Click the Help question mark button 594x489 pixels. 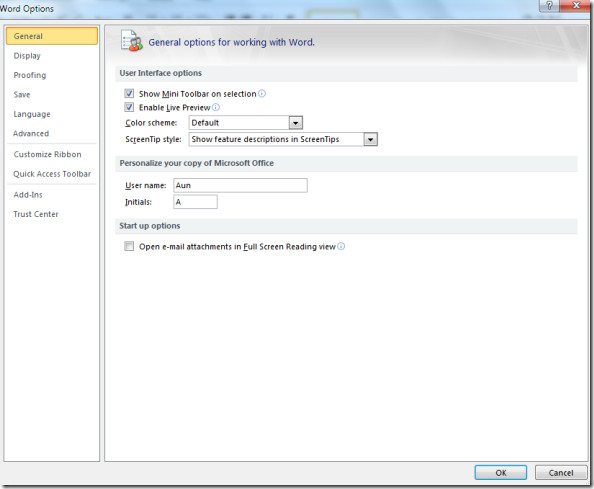click(x=549, y=6)
